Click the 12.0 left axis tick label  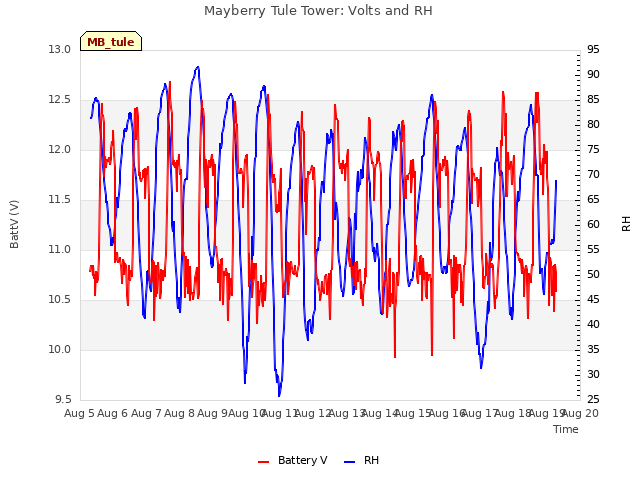click(59, 149)
